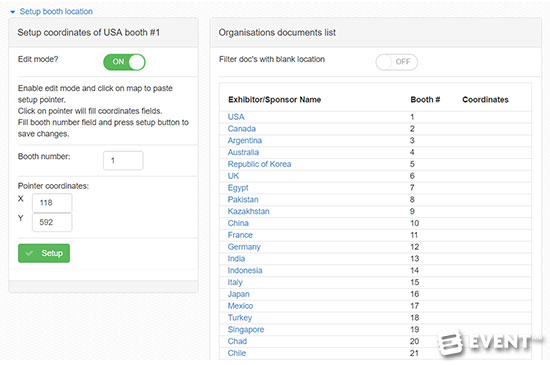Open the India exhibitor link
The image size is (550, 365).
click(236, 259)
